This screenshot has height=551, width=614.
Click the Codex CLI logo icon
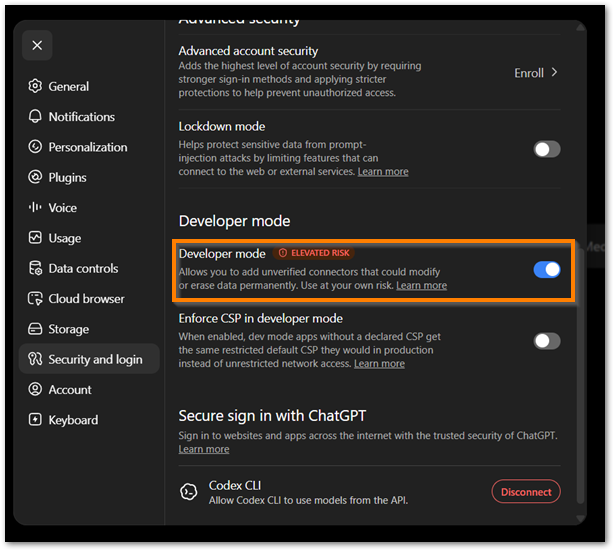pyautogui.click(x=189, y=492)
